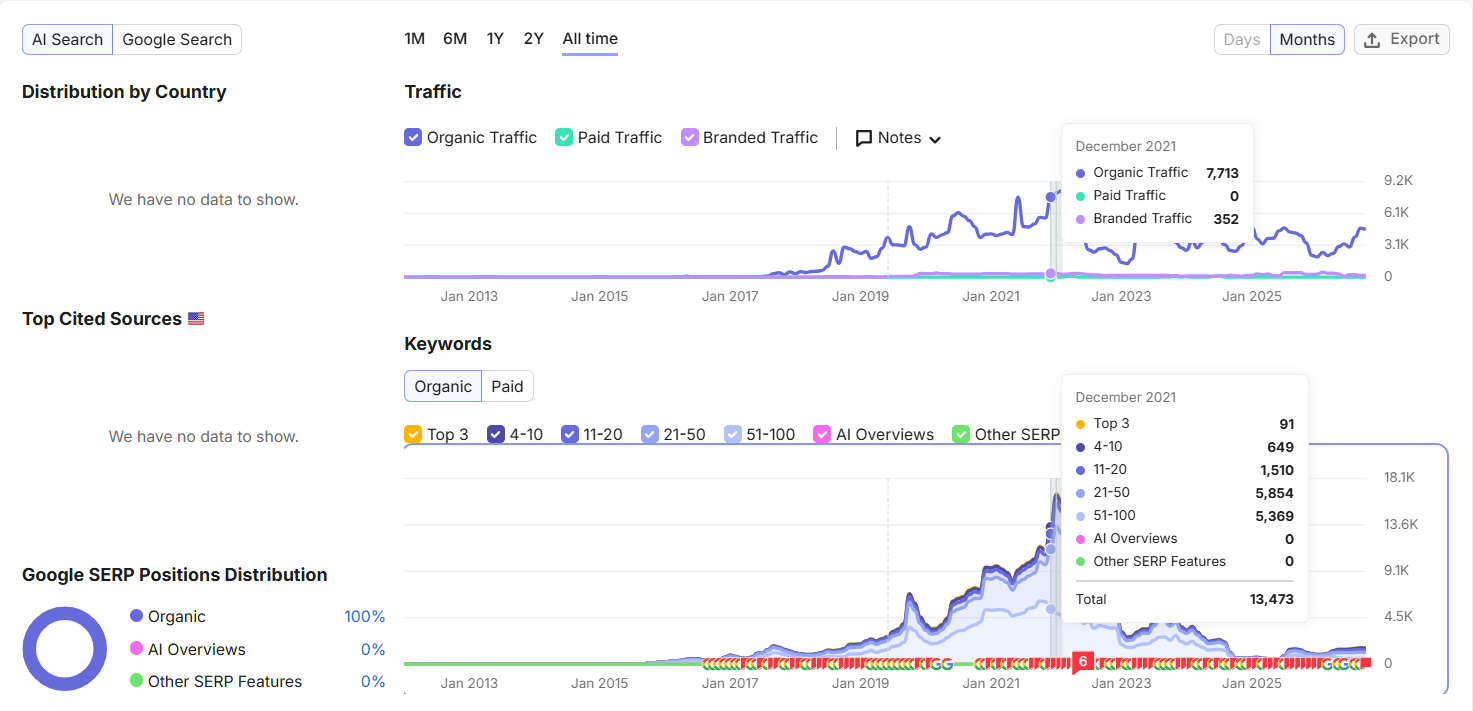Click Jan 2019 label on Traffic chart axis
Image resolution: width=1473 pixels, height=711 pixels.
tap(860, 296)
